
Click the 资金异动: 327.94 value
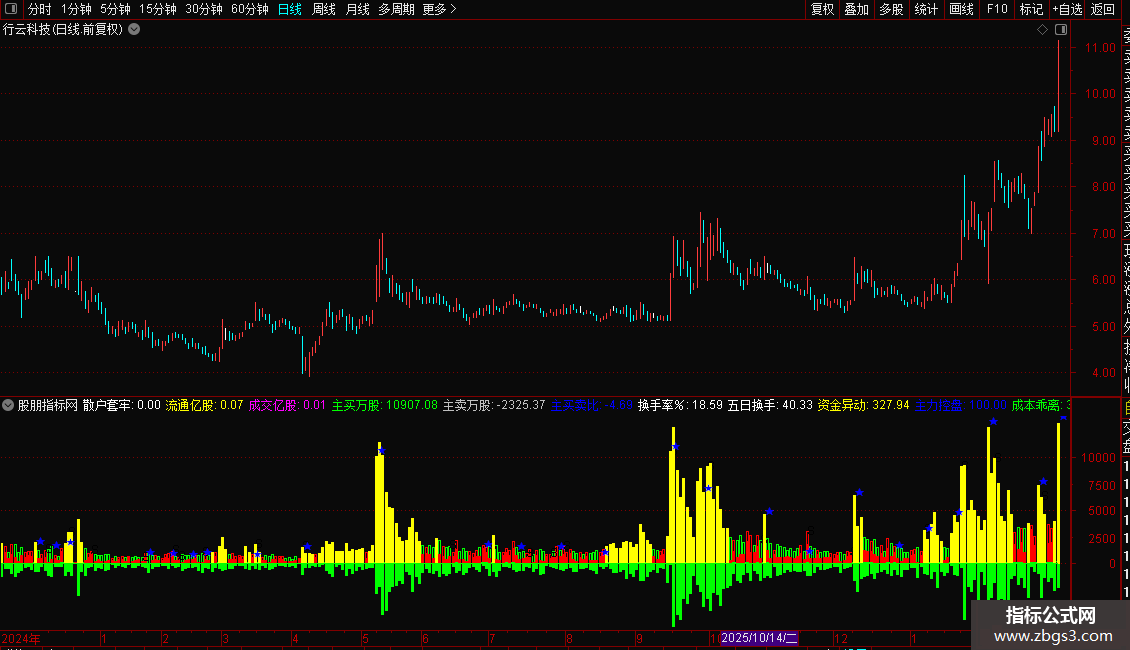(863, 405)
